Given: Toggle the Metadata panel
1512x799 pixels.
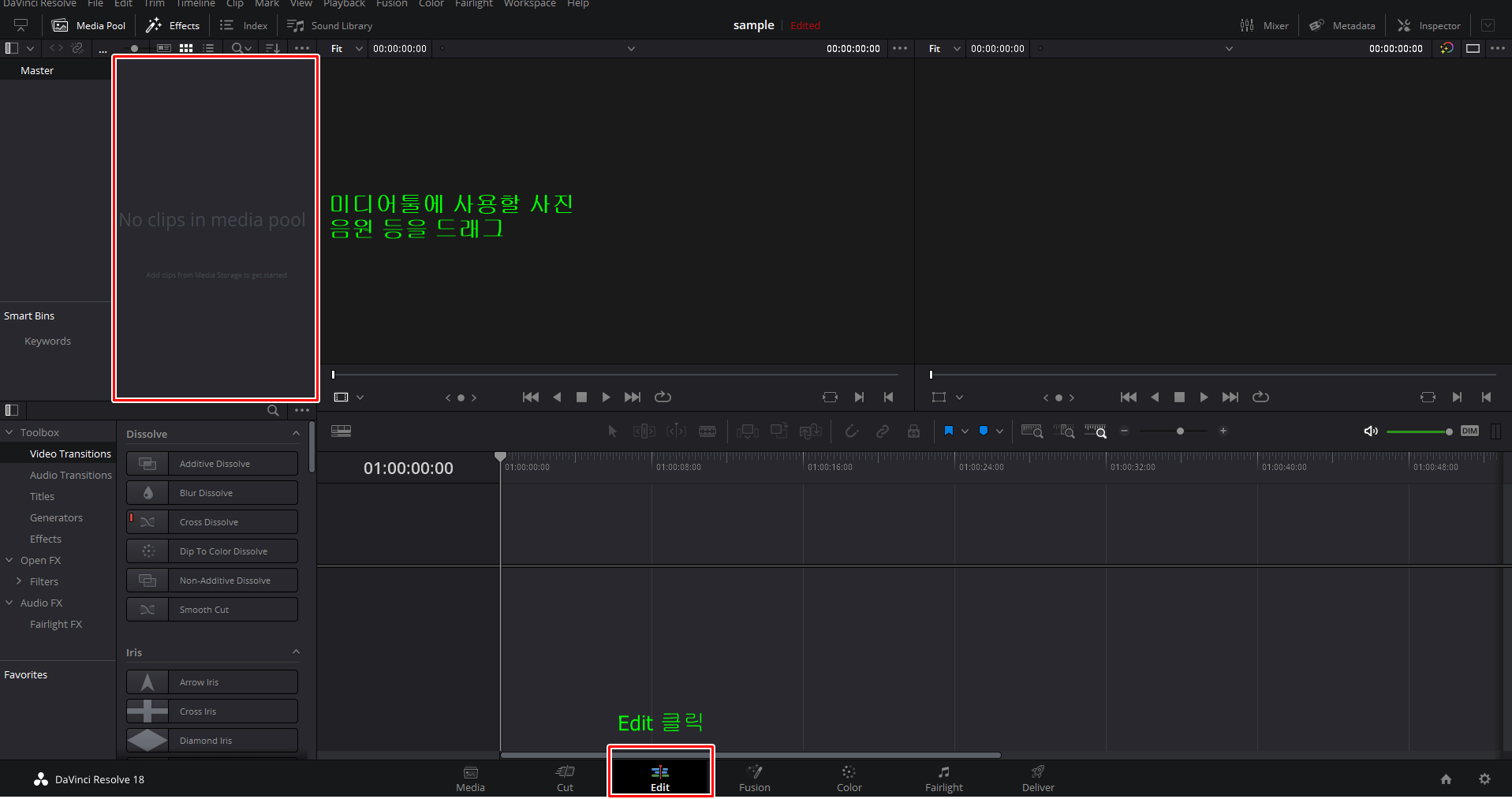Looking at the screenshot, I should 1342,25.
